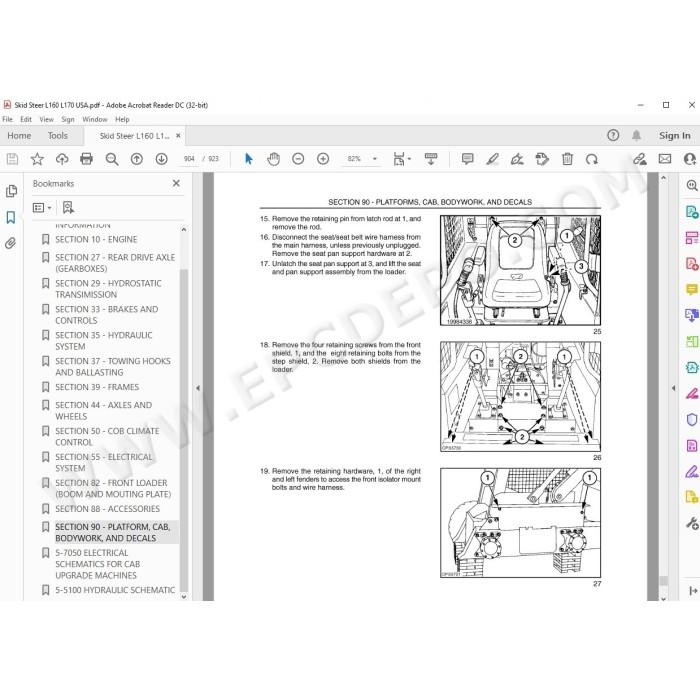700x700 pixels.
Task: Zoom in with the plus icon
Action: 323,159
